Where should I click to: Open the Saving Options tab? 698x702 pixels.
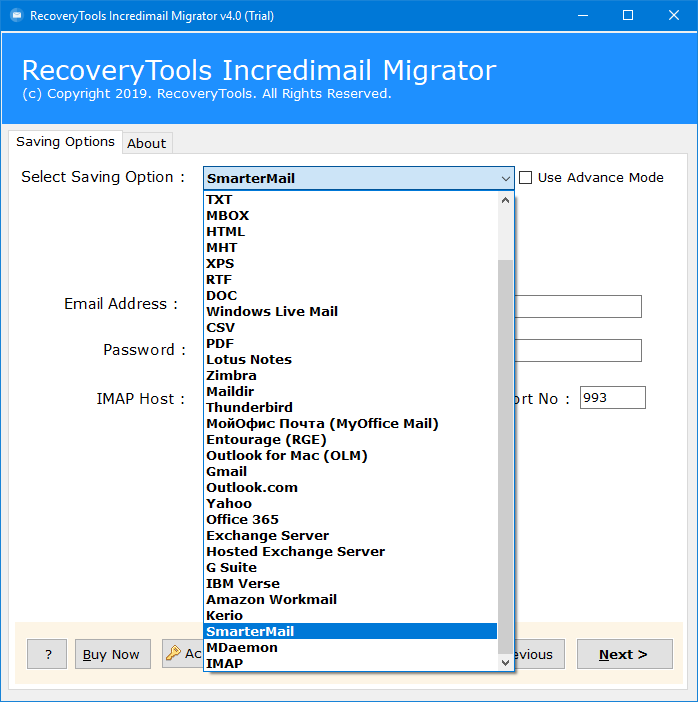click(x=65, y=142)
